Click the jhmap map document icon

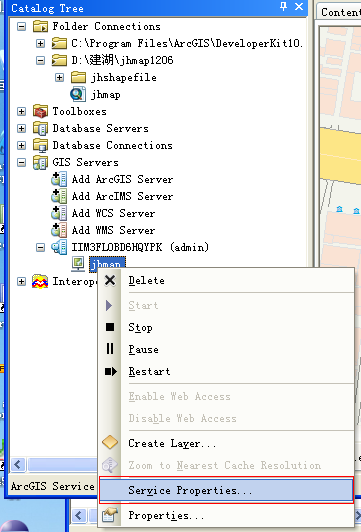click(78, 94)
